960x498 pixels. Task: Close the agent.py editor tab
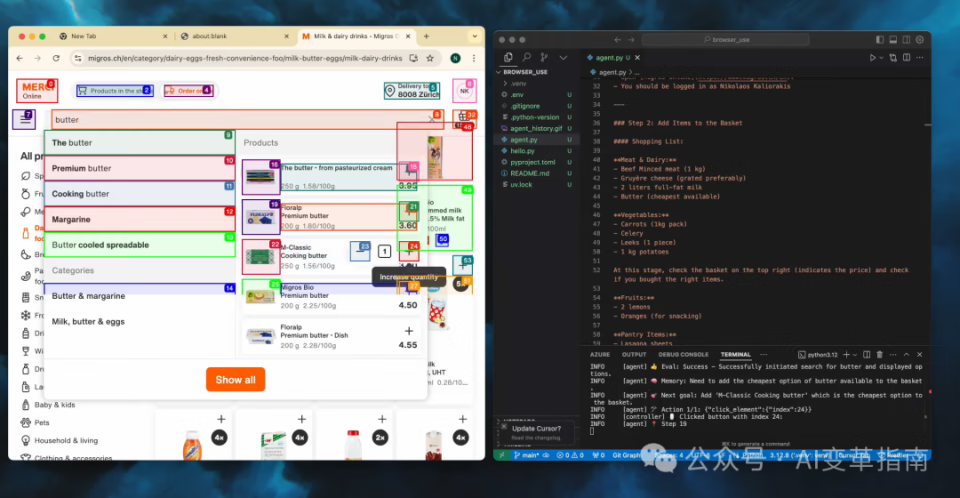coord(637,58)
